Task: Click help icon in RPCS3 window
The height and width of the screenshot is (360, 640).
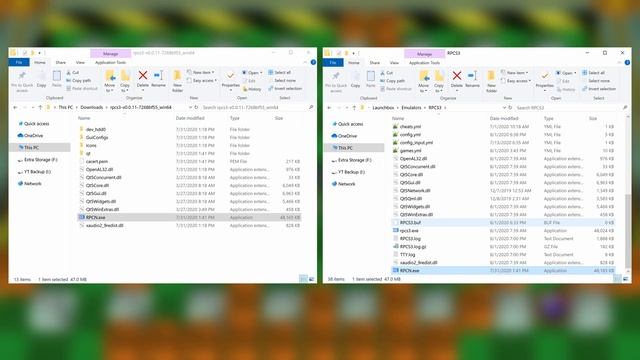Action: pos(627,62)
